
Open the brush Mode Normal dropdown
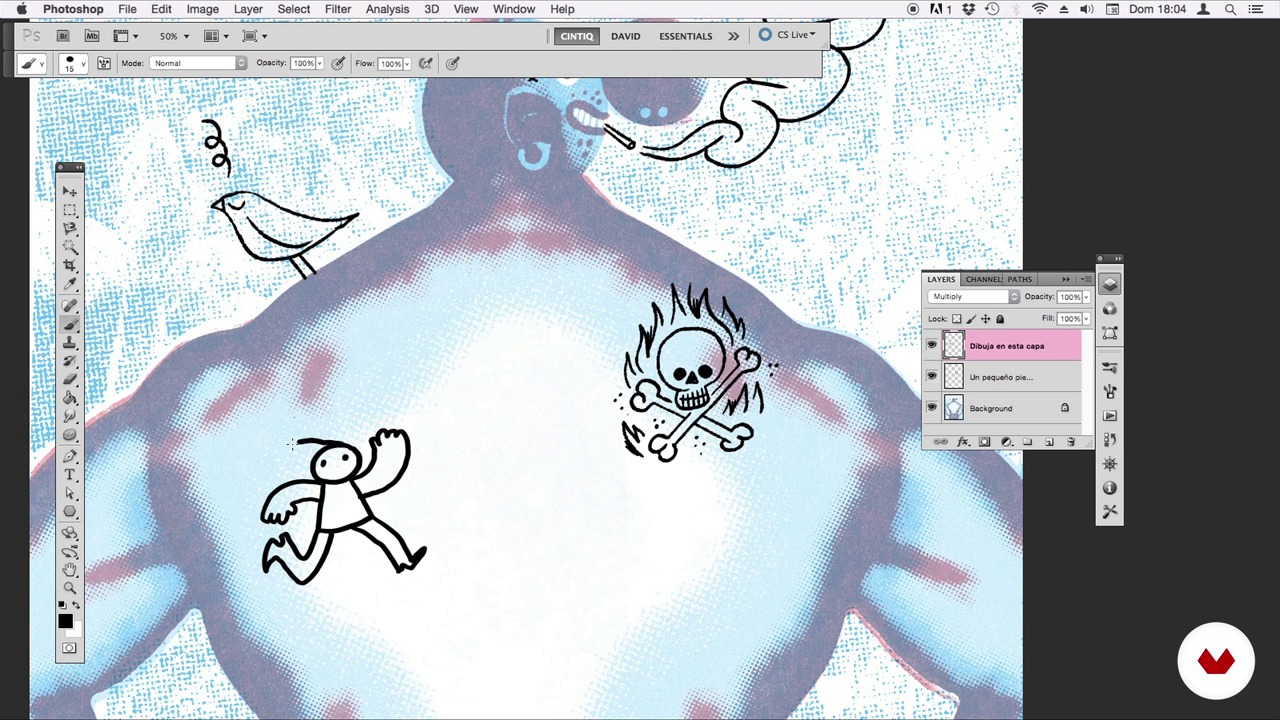pos(198,63)
